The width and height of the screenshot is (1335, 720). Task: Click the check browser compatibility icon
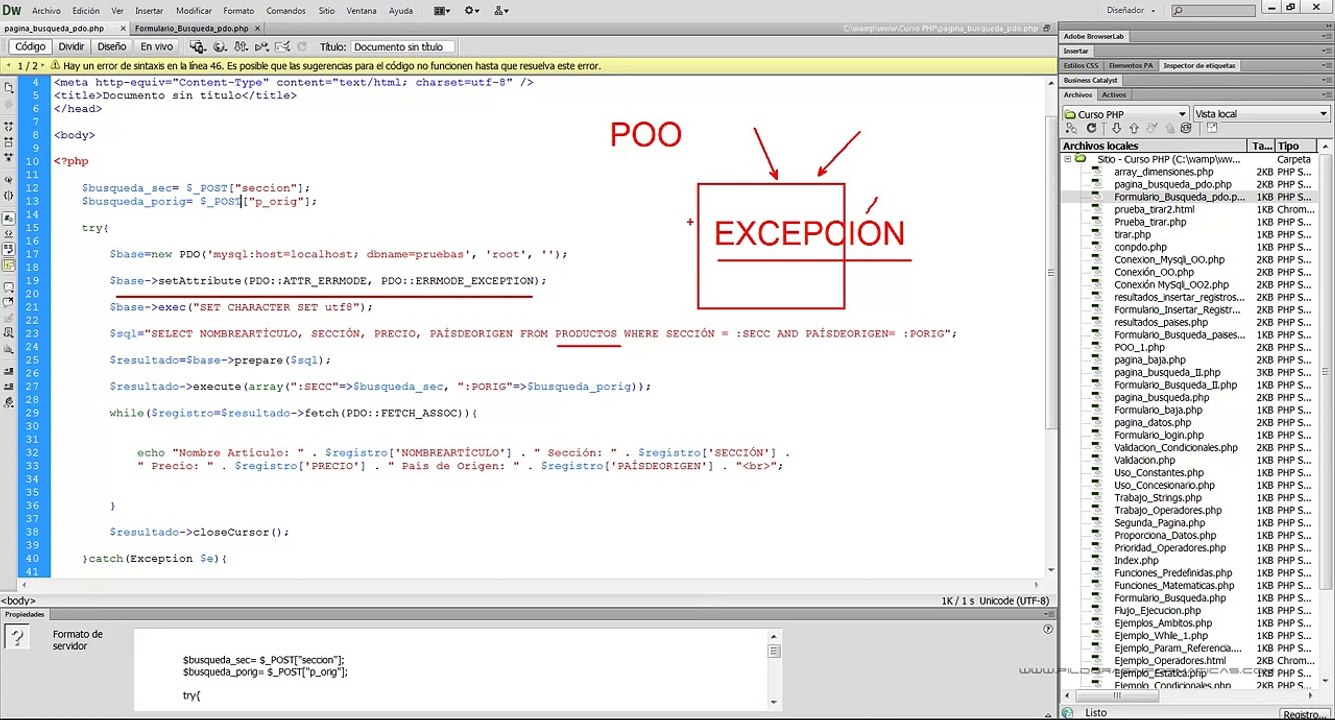[283, 46]
